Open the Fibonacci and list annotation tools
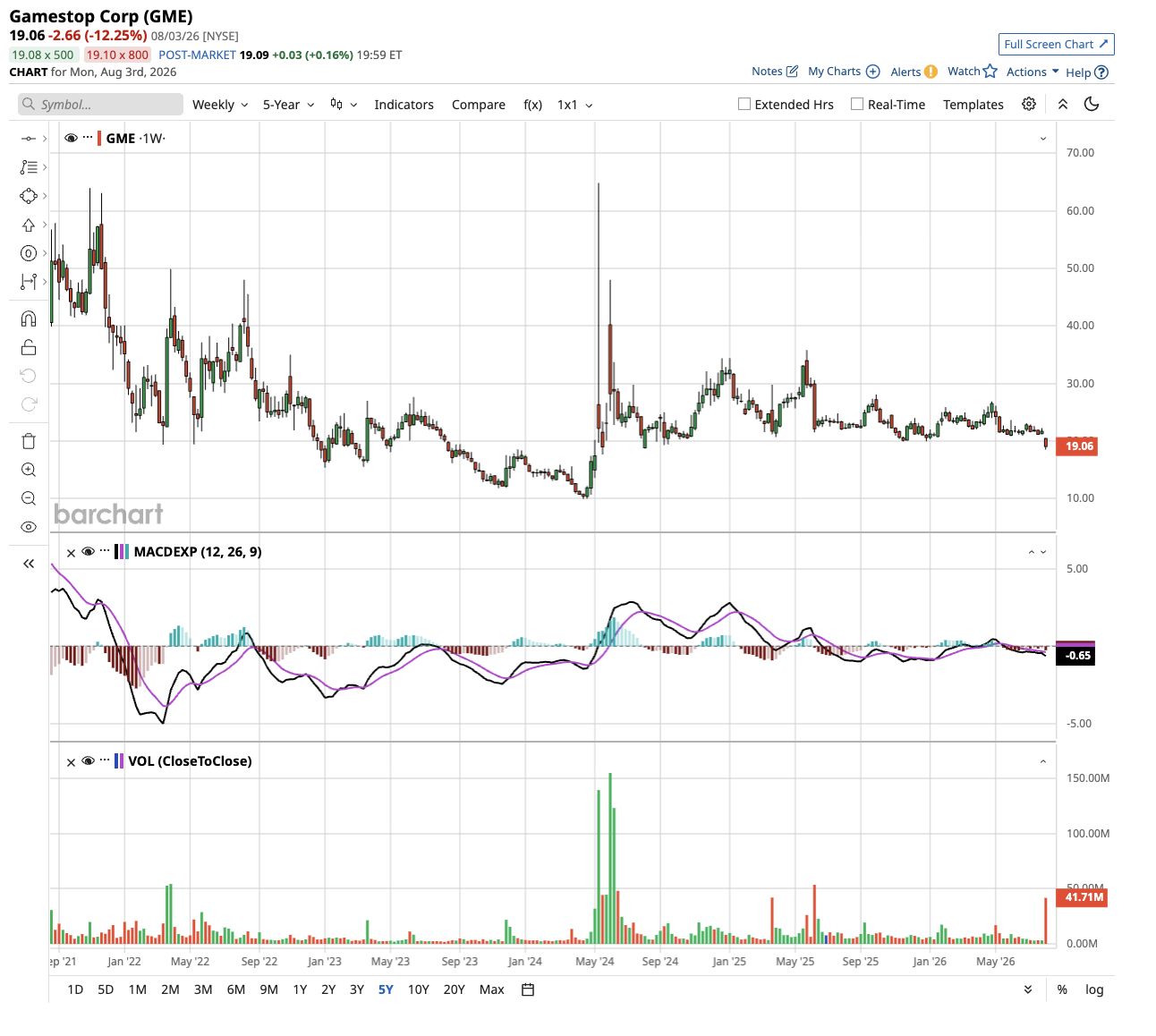This screenshot has width=1156, height=1036. click(29, 167)
